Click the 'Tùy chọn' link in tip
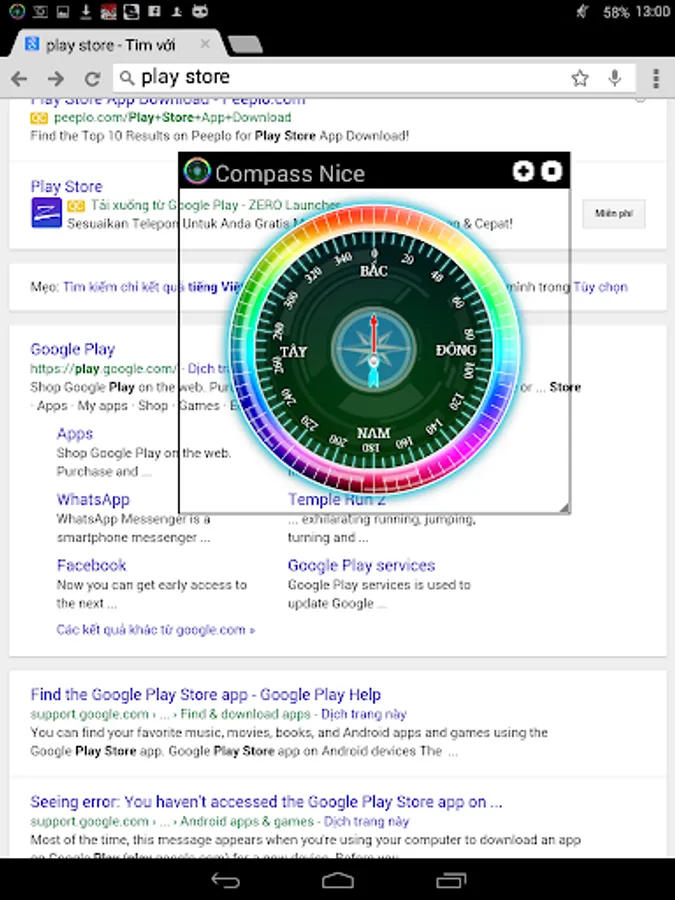Screen dimensions: 675x900 (600, 286)
